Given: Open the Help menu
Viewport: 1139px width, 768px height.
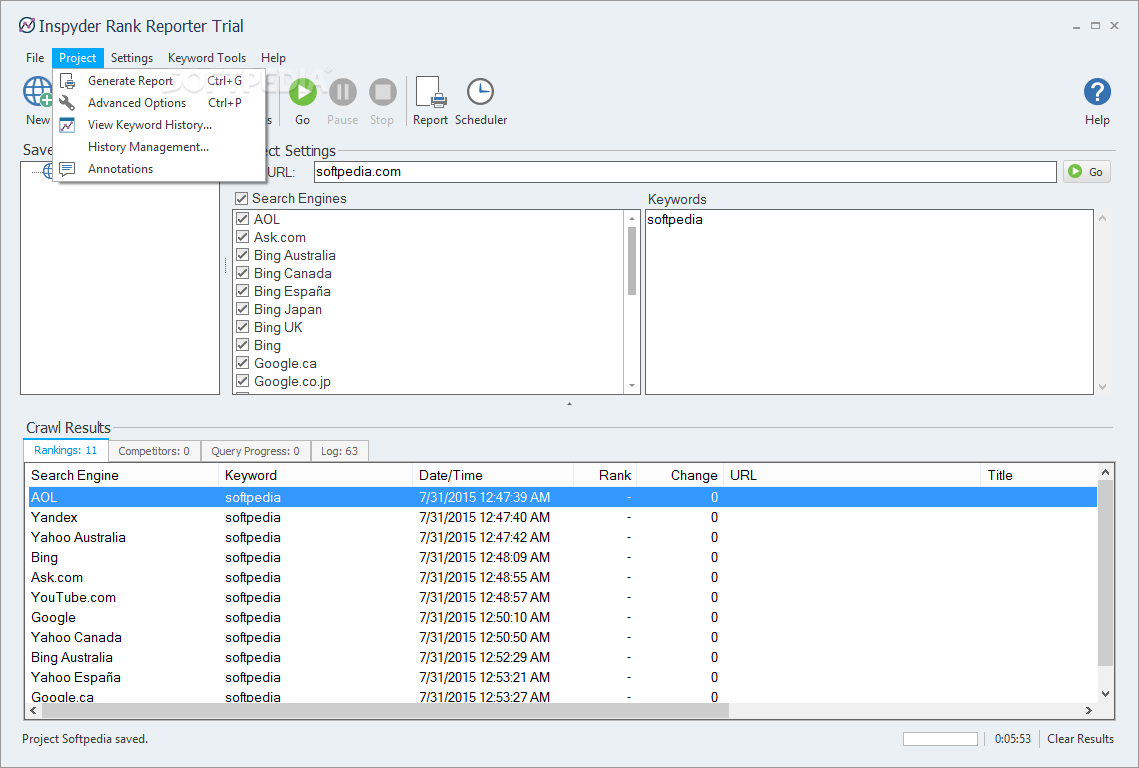Looking at the screenshot, I should (x=273, y=57).
